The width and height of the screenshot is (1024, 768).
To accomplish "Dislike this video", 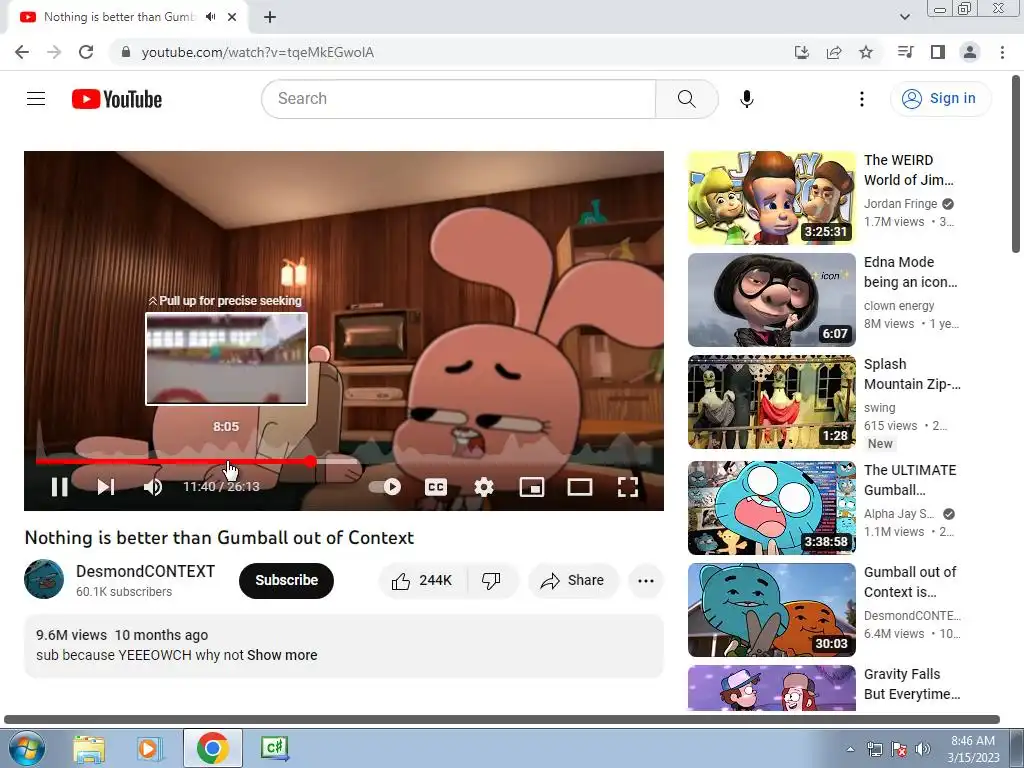I will [491, 581].
